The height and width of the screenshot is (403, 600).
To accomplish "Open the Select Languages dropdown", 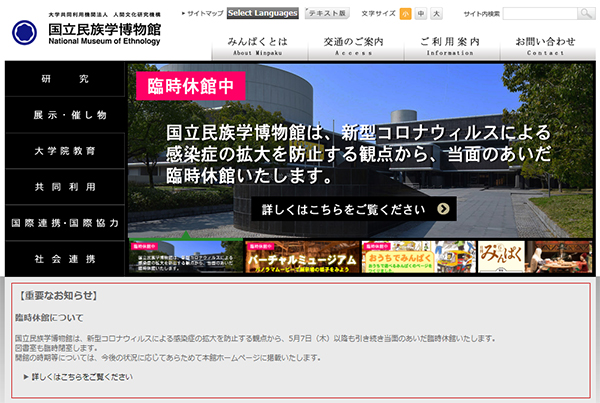I will [262, 13].
